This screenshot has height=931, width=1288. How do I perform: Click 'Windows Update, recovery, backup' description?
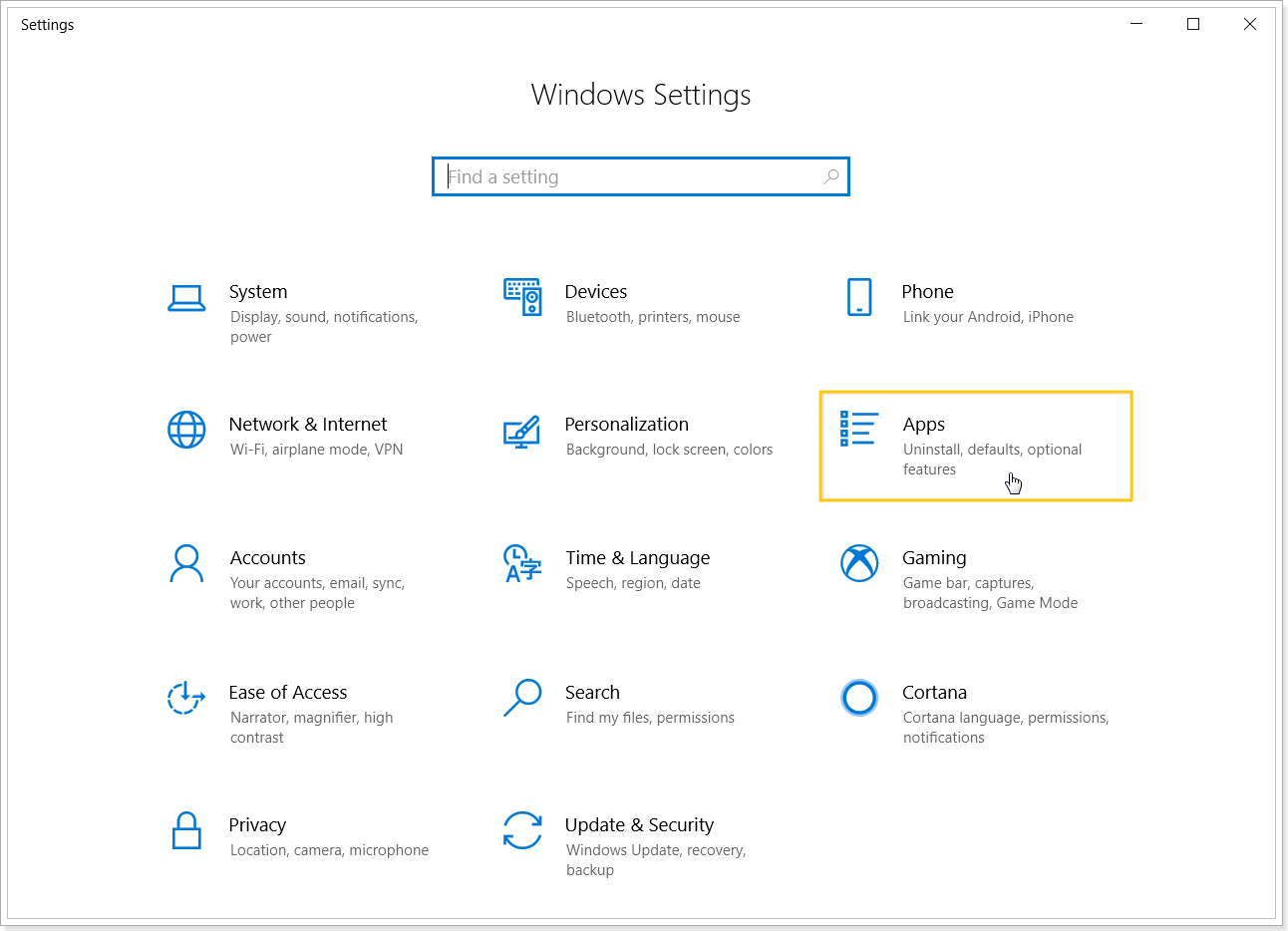[656, 860]
